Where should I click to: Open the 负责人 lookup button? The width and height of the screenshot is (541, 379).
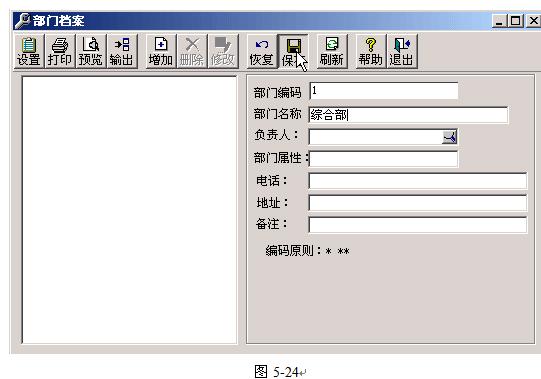click(449, 137)
